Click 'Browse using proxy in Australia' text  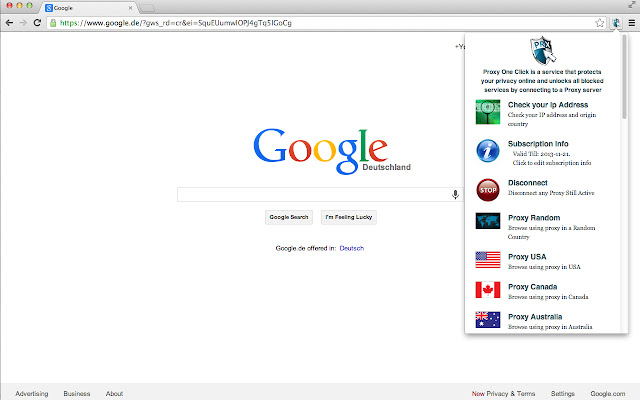point(550,327)
